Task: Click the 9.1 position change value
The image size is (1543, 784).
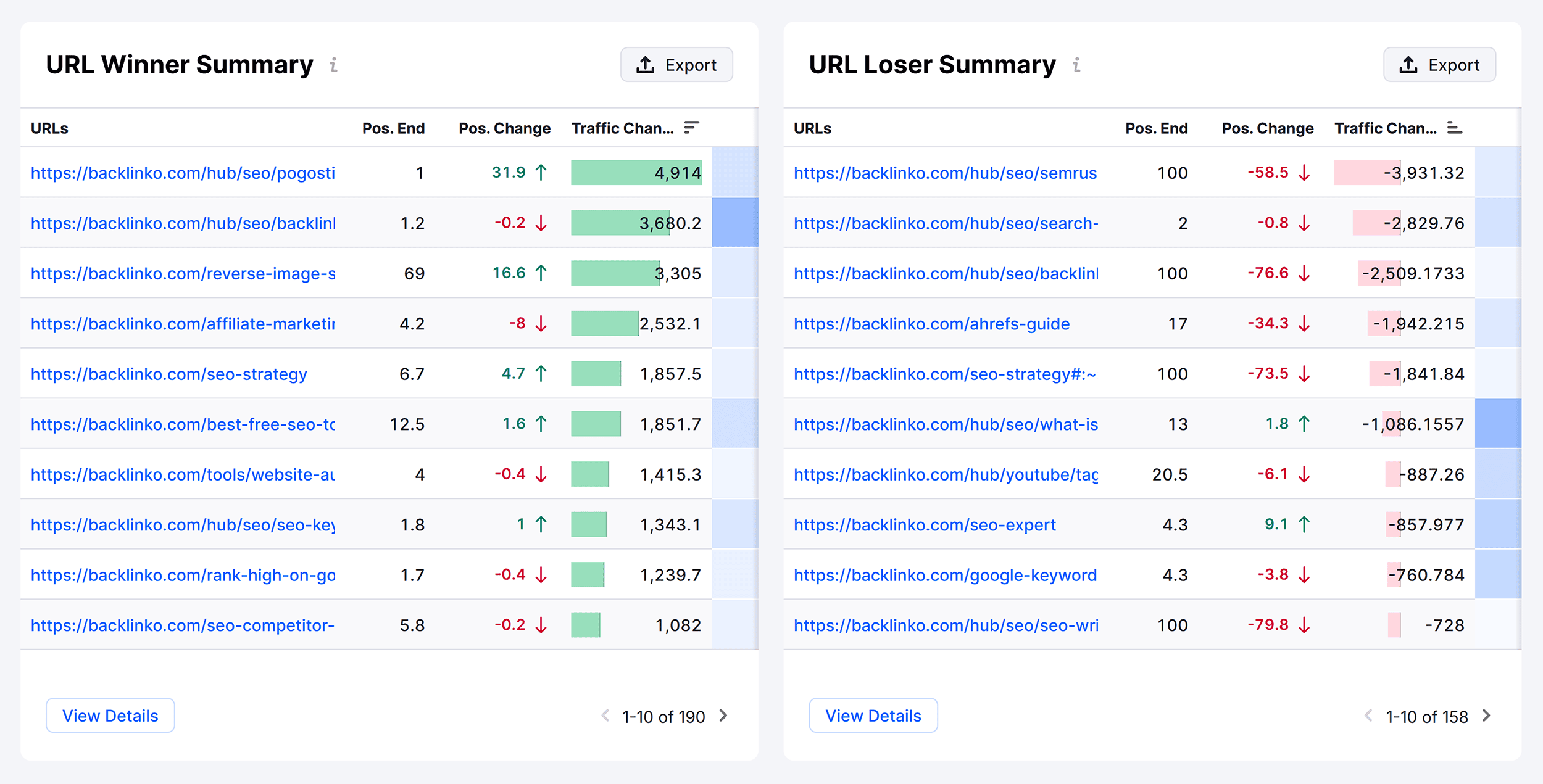Action: 1276,524
